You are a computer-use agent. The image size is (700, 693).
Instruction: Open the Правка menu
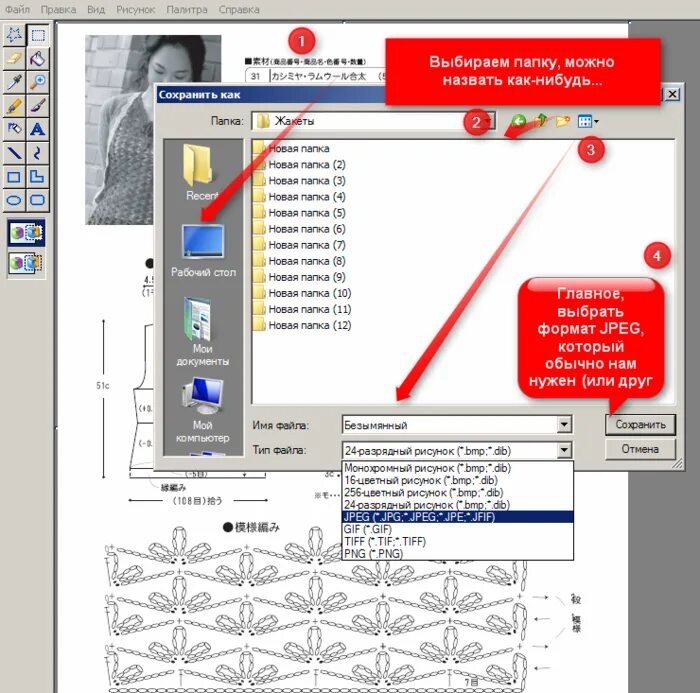point(58,9)
